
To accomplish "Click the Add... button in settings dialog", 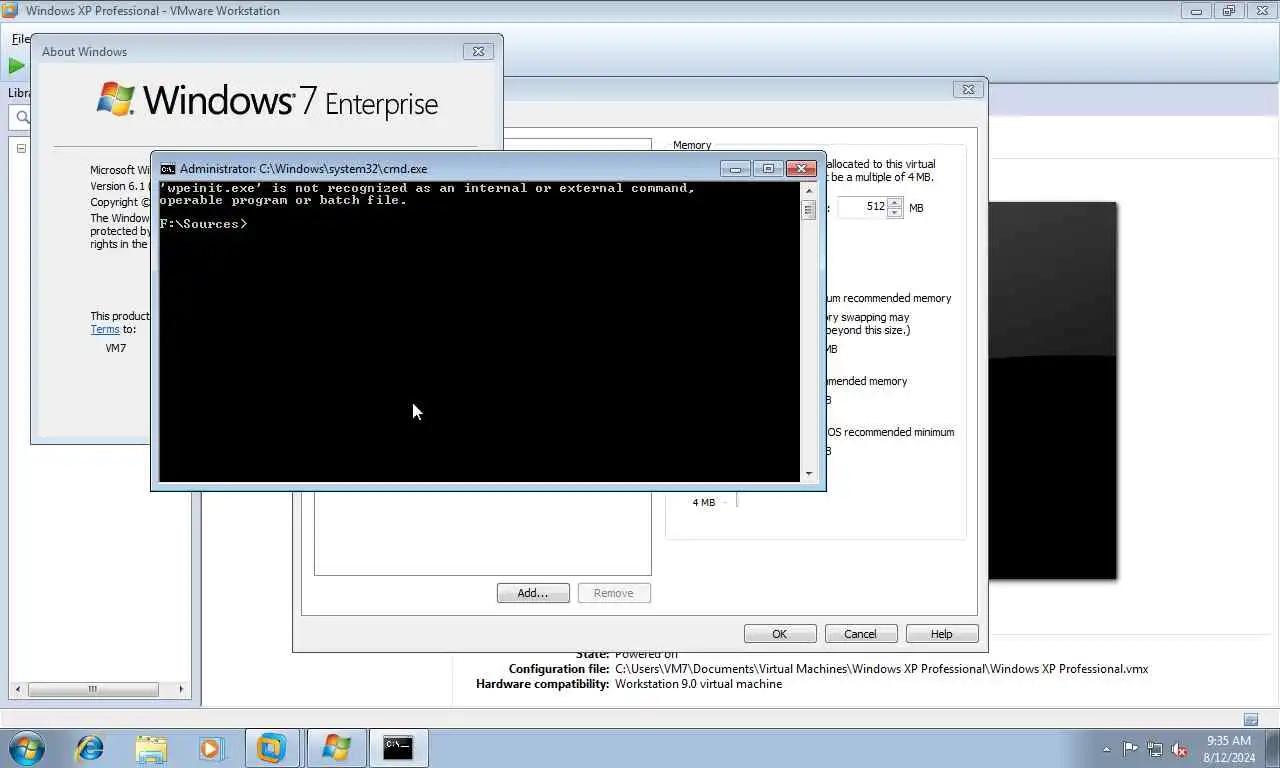I will point(533,593).
